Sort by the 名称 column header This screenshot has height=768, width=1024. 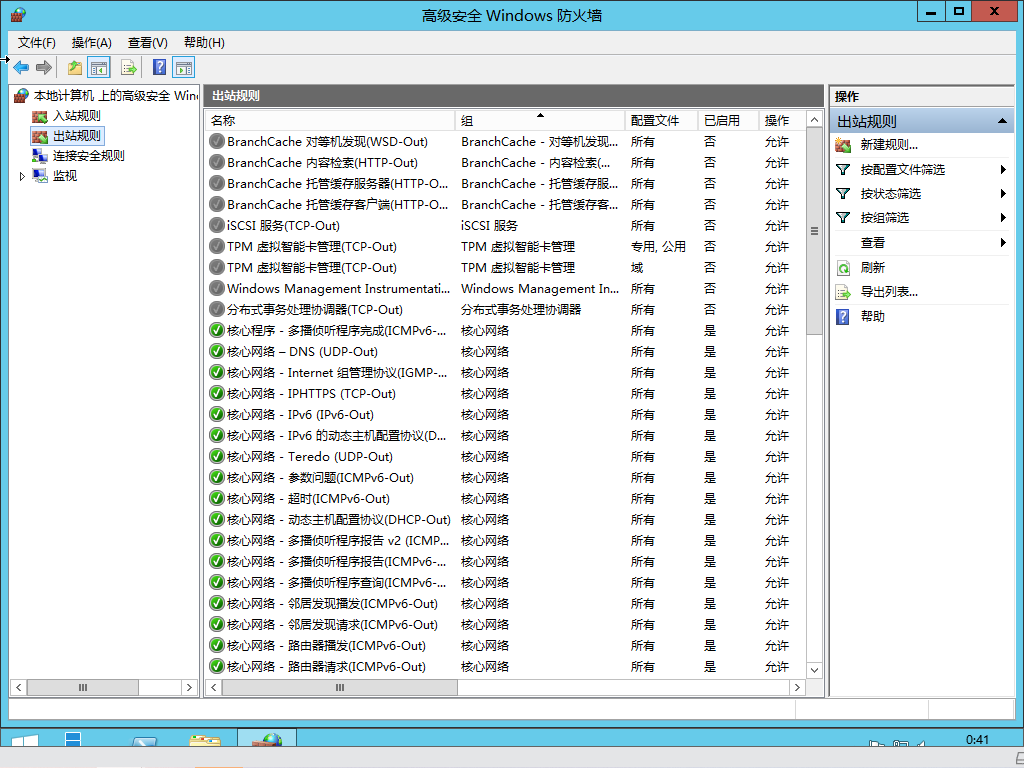pos(330,121)
